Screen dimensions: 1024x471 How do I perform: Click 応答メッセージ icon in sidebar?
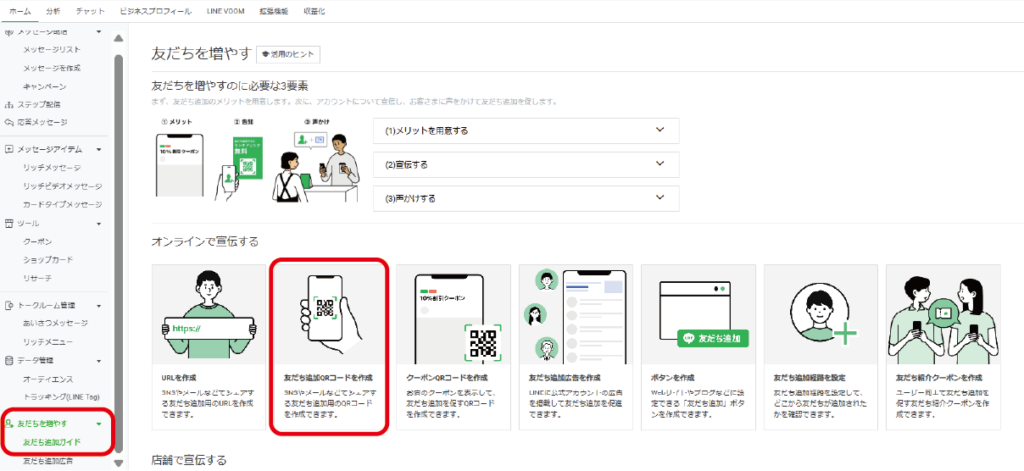(9, 122)
